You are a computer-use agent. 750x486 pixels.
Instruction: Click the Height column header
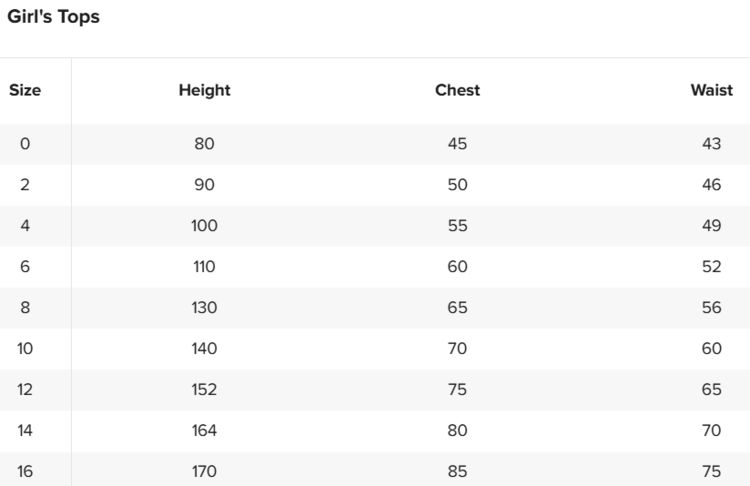(204, 90)
